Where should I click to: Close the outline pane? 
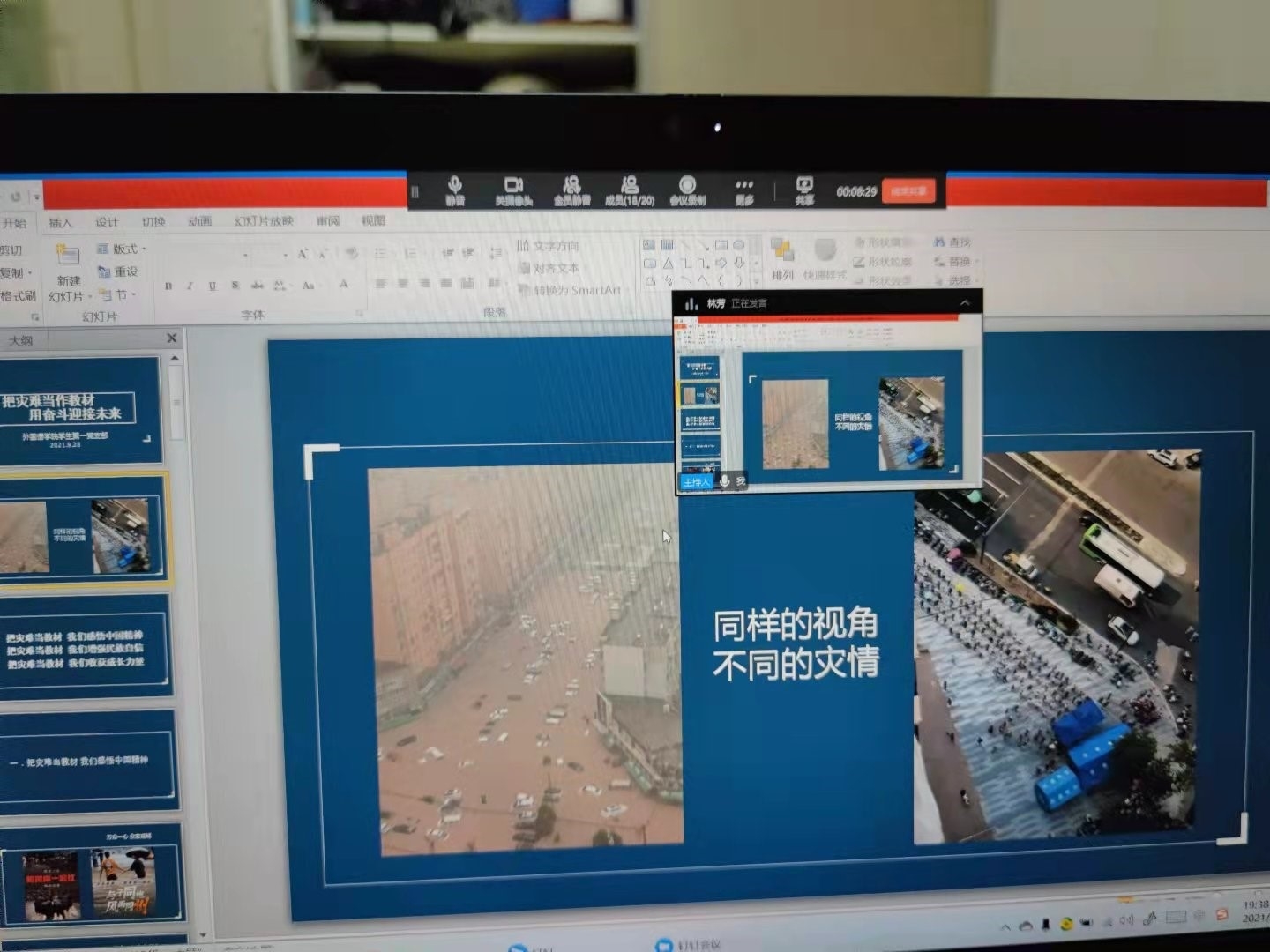(172, 338)
